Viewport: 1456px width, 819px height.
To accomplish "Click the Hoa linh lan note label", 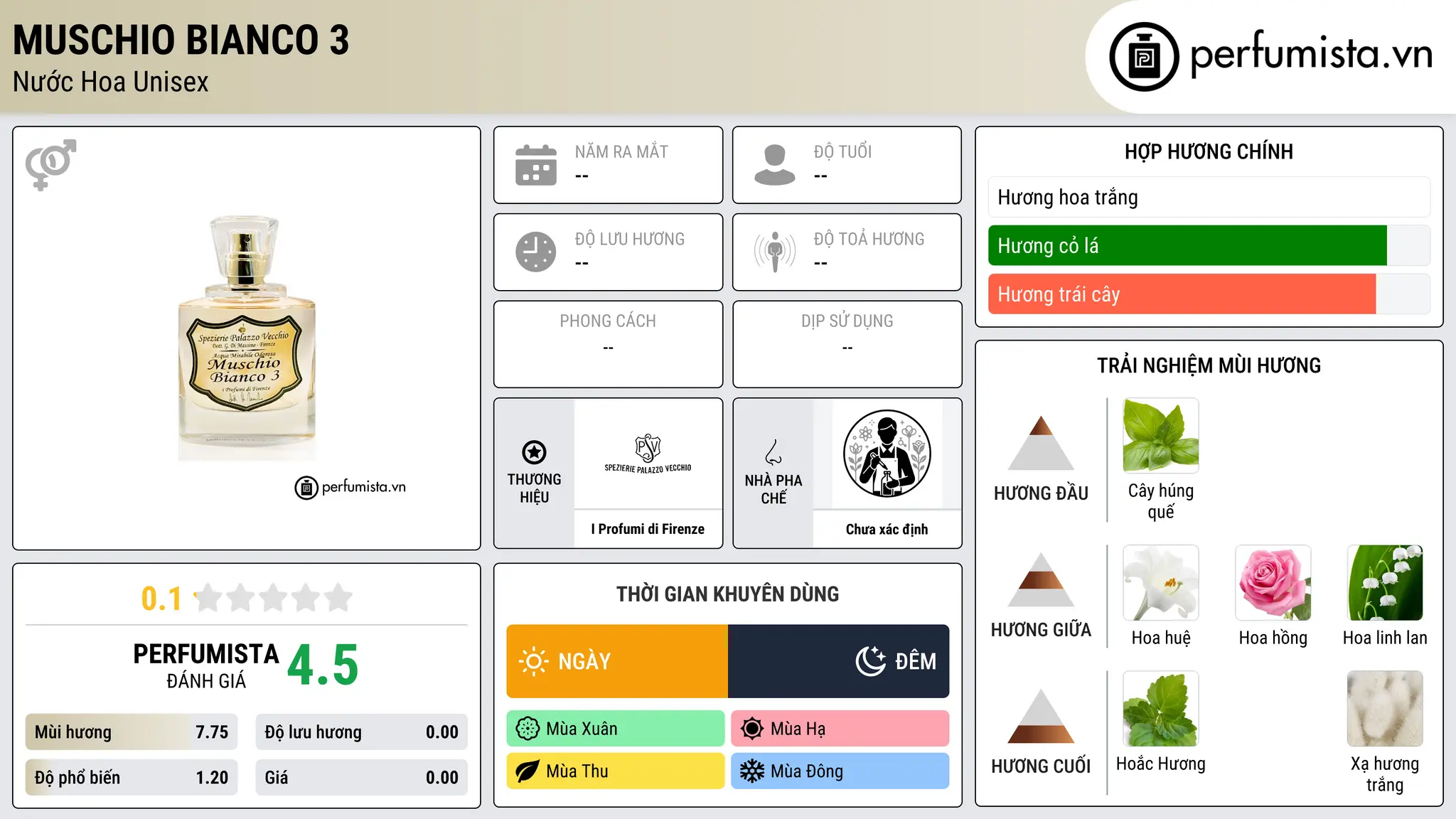I will coord(1385,638).
